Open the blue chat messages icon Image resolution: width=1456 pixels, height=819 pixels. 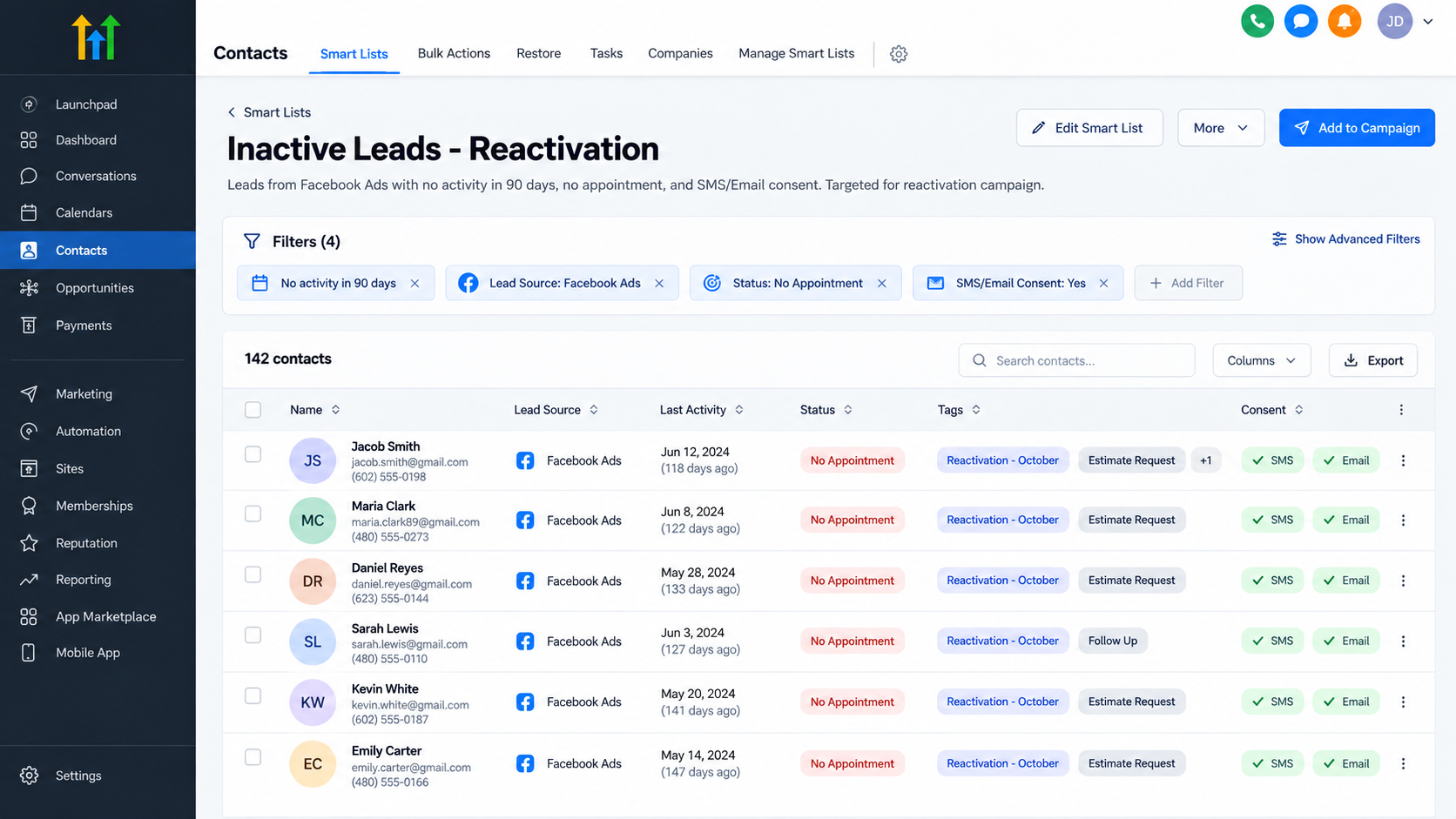click(x=1301, y=21)
